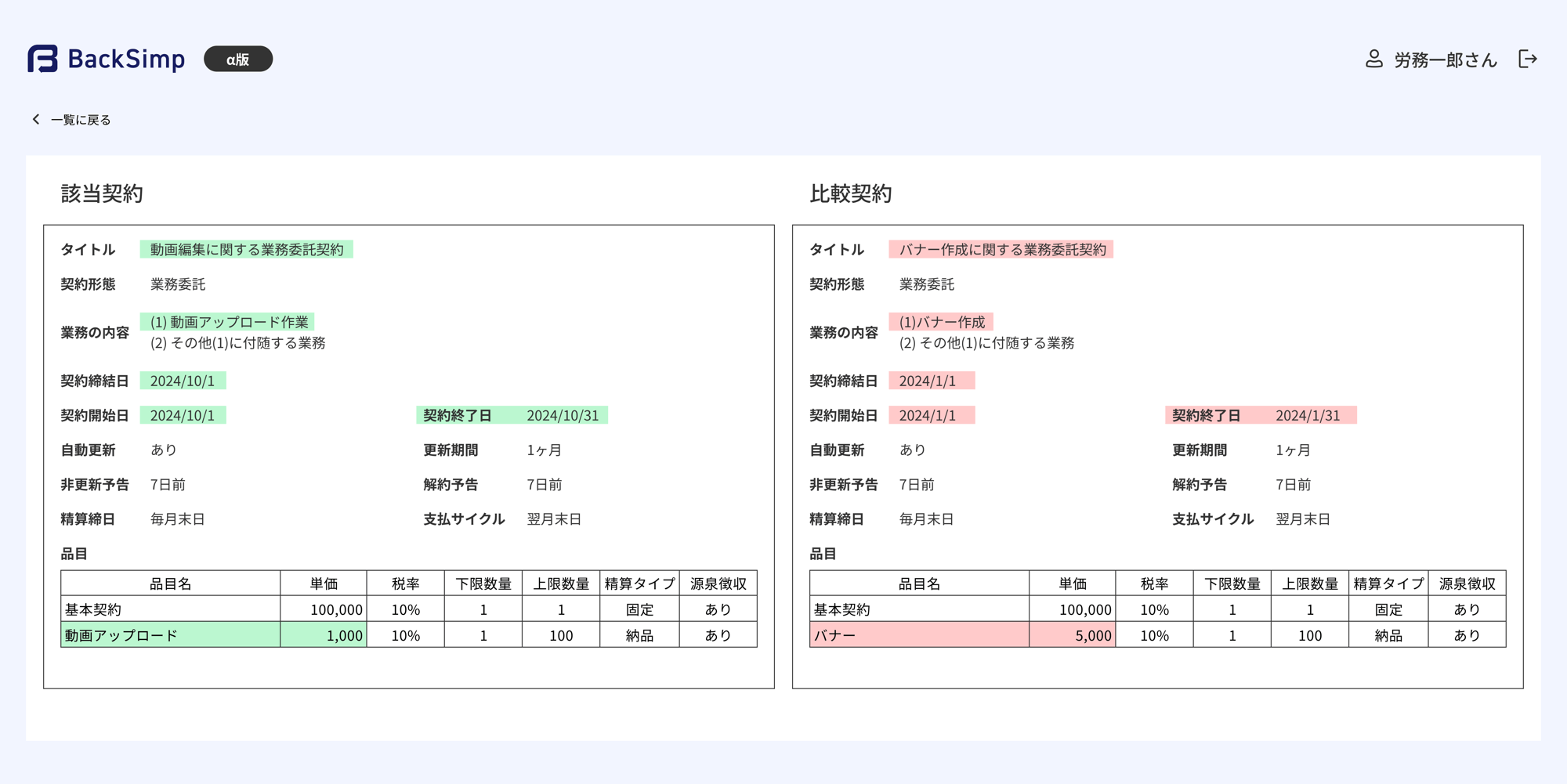Click the highlighted 契約開始日 date 2024/1/1
This screenshot has height=784, width=1567.
point(932,415)
